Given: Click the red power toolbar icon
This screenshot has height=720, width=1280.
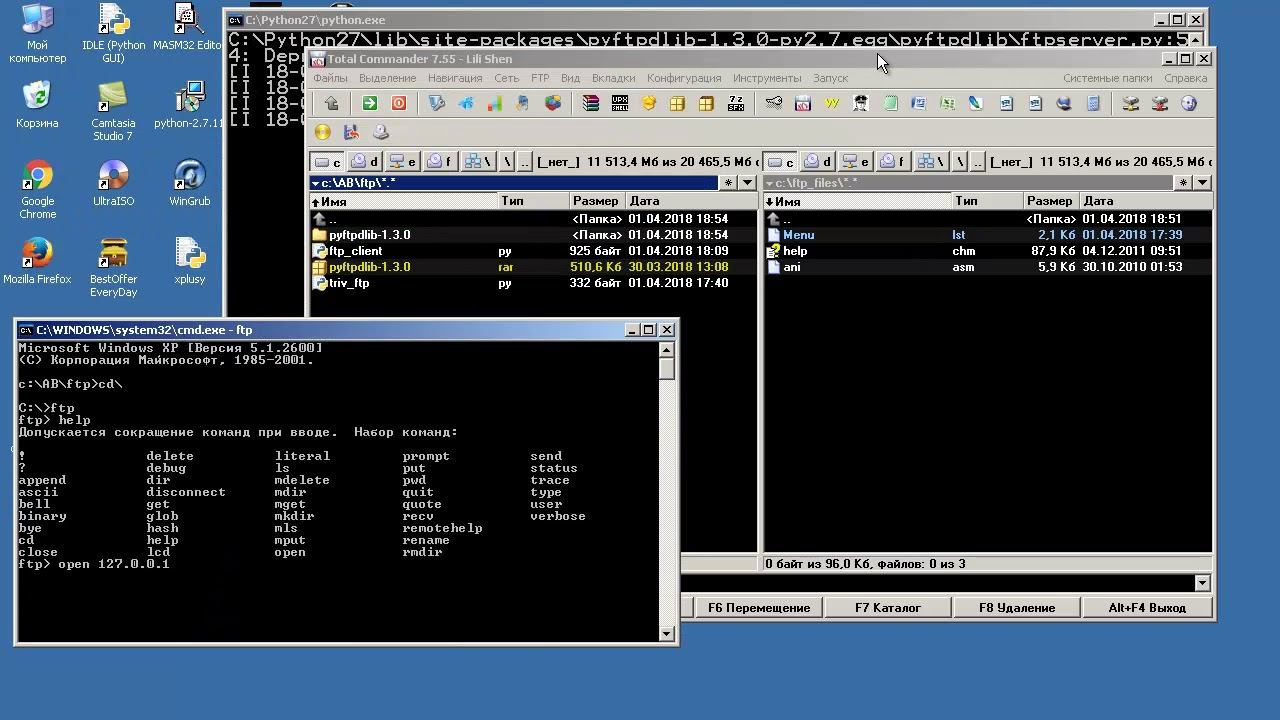Looking at the screenshot, I should tap(399, 103).
